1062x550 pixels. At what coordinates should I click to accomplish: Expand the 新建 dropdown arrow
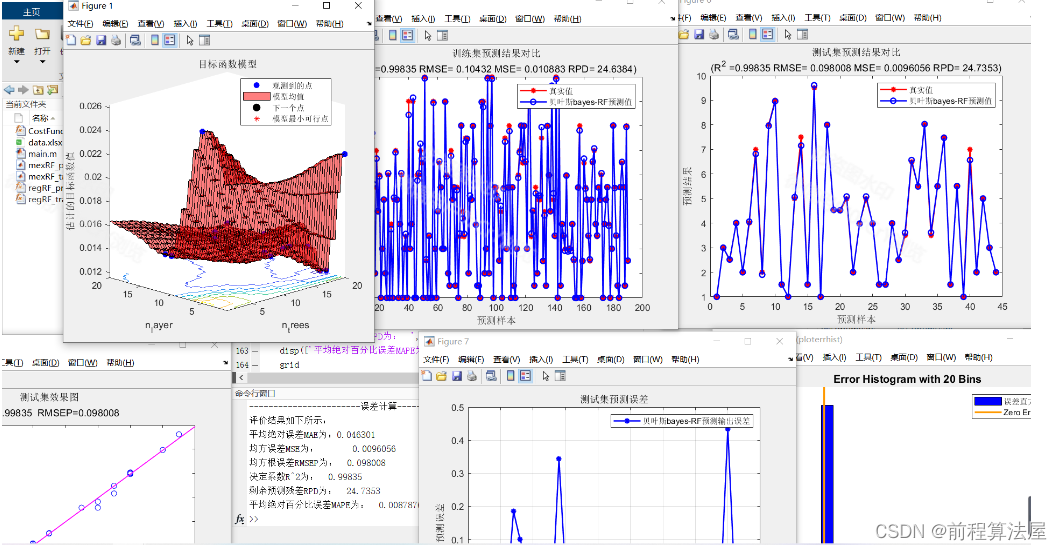pyautogui.click(x=16, y=62)
